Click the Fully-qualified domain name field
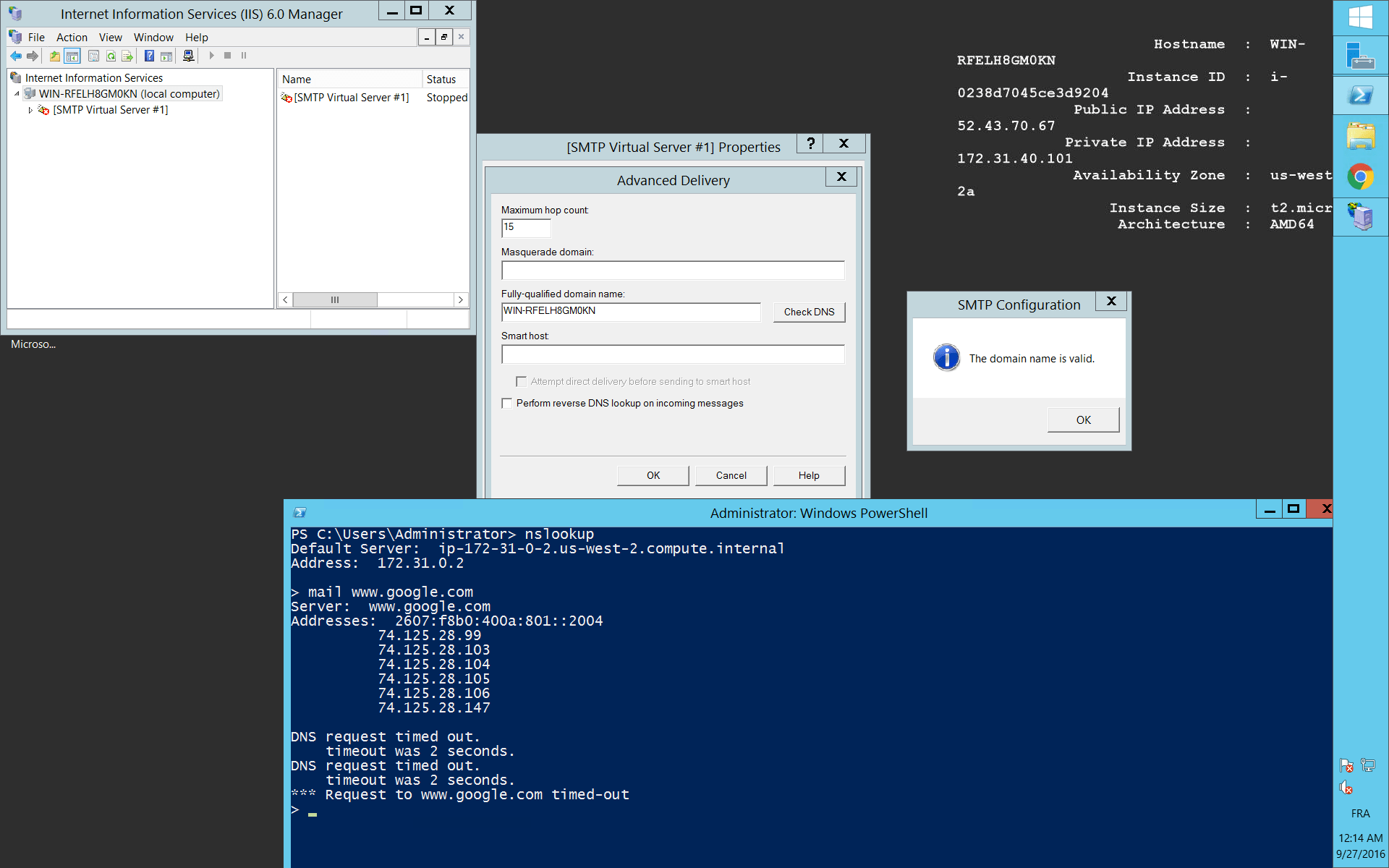Image resolution: width=1389 pixels, height=868 pixels. [x=631, y=312]
